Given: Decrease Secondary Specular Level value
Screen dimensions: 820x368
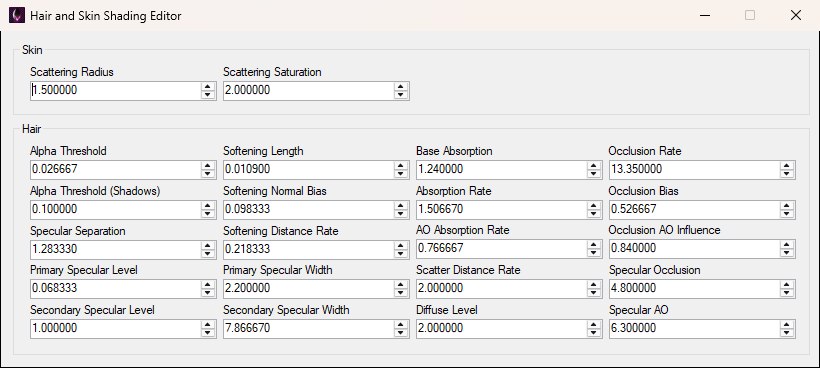Looking at the screenshot, I should point(208,334).
